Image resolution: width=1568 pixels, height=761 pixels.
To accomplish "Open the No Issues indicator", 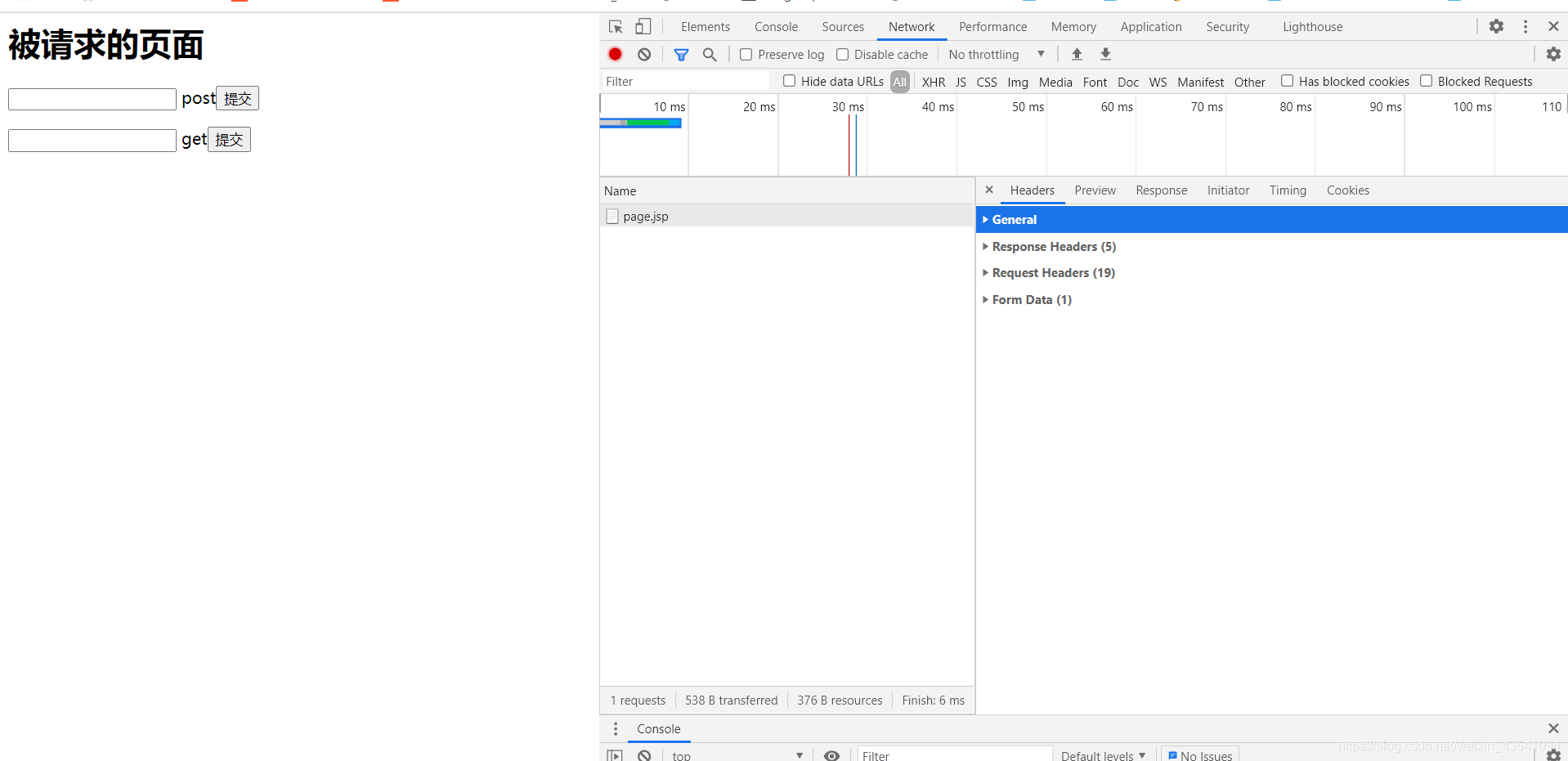I will coord(1199,755).
